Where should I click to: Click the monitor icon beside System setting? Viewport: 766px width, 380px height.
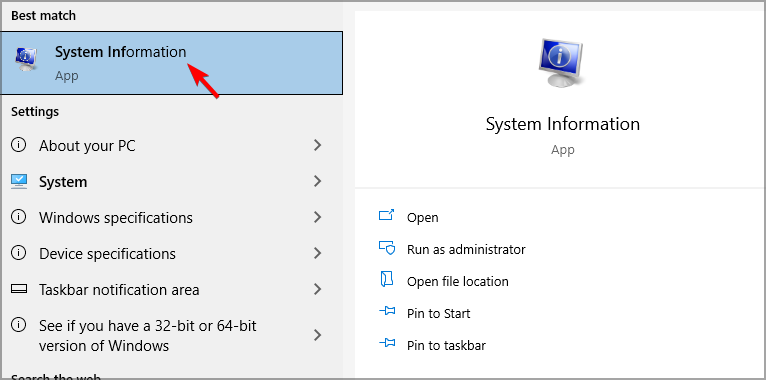(19, 181)
